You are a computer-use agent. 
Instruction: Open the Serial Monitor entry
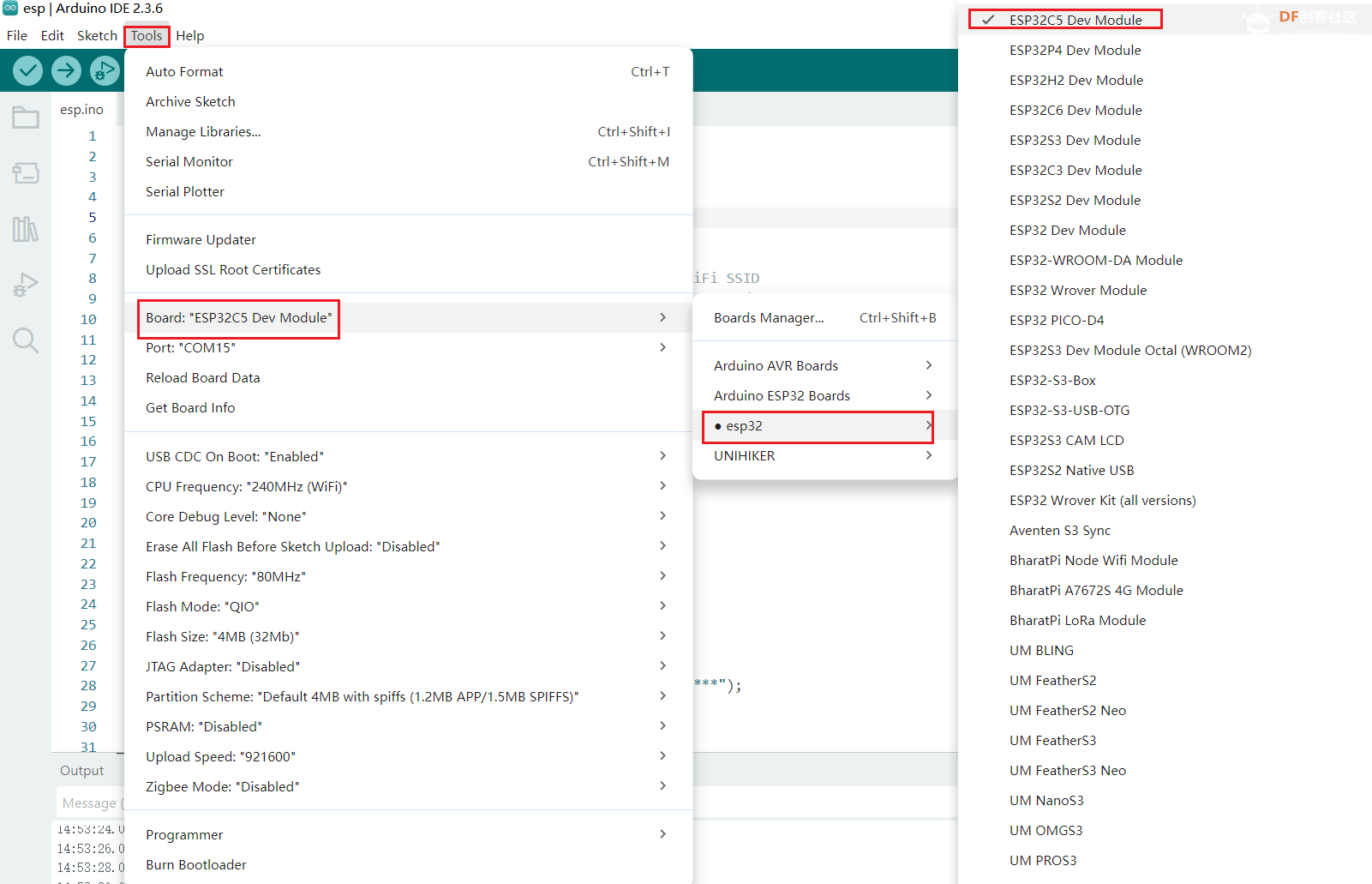click(x=408, y=162)
